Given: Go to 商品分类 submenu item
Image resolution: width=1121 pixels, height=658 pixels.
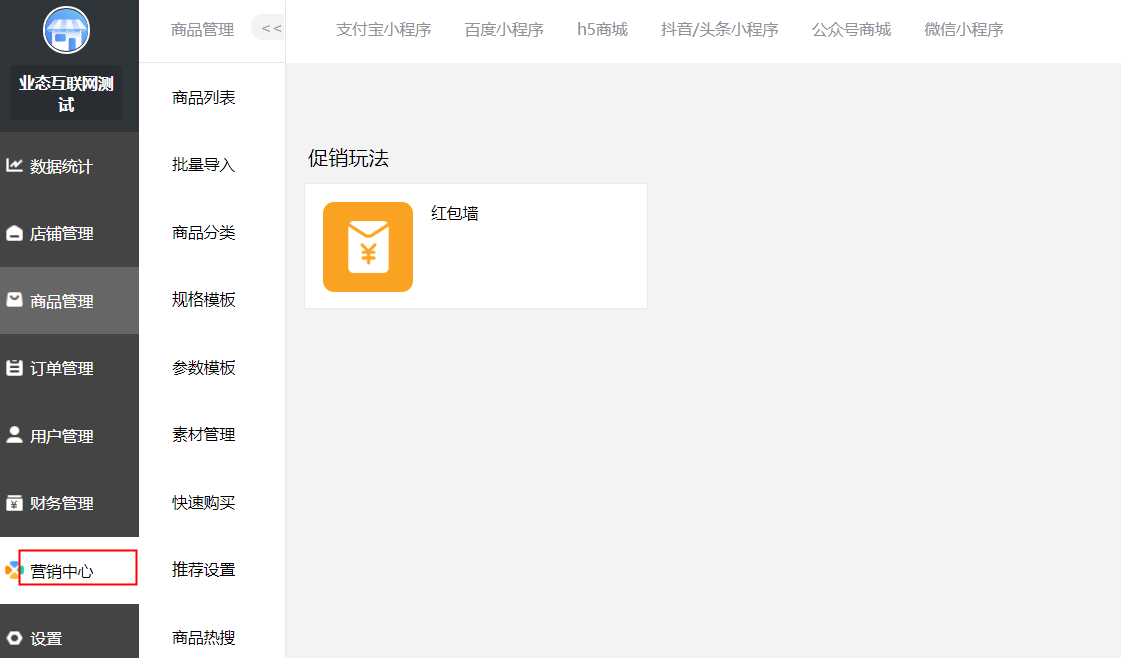Looking at the screenshot, I should click(x=204, y=232).
